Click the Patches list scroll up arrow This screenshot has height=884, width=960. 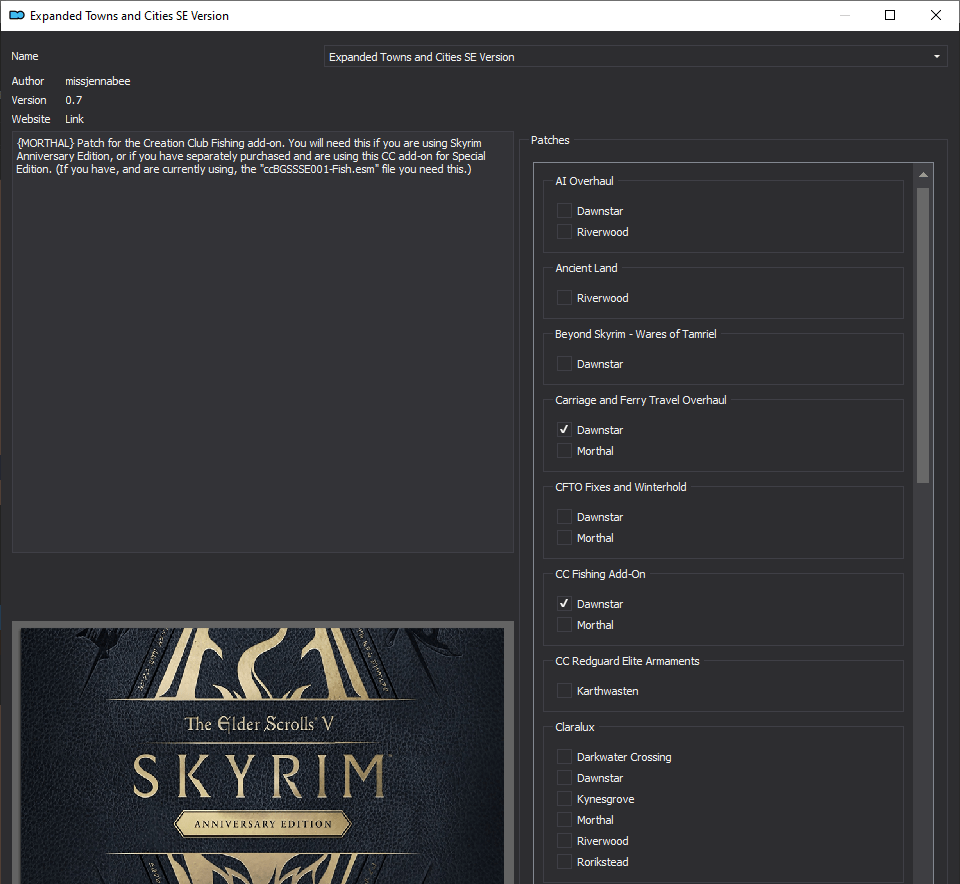tap(923, 175)
